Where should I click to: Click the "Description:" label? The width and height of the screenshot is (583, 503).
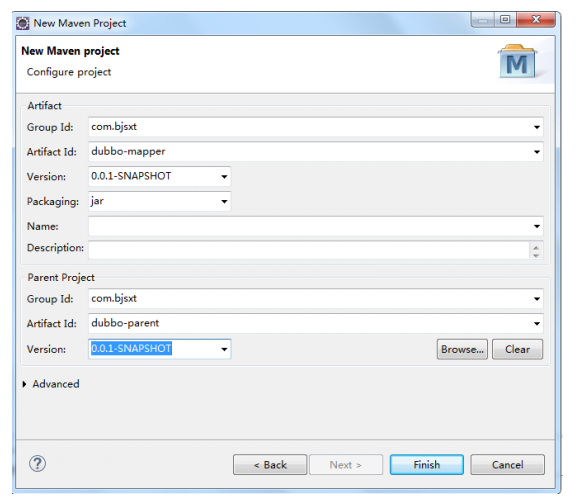coord(55,248)
